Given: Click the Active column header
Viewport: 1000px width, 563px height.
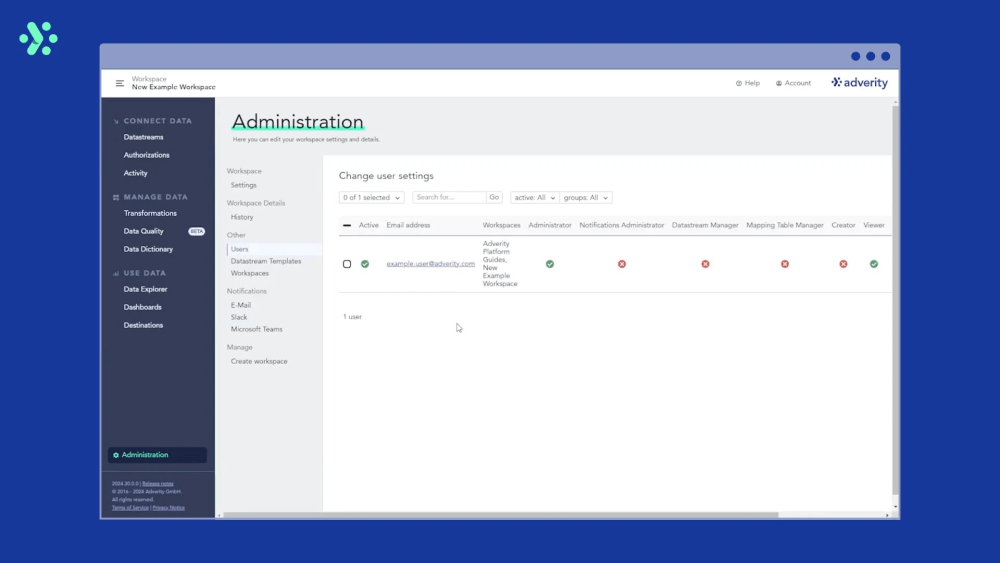Looking at the screenshot, I should [369, 225].
